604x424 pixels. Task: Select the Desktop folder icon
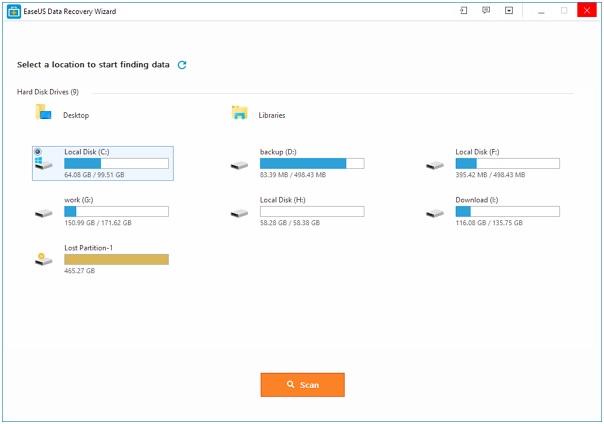click(44, 114)
